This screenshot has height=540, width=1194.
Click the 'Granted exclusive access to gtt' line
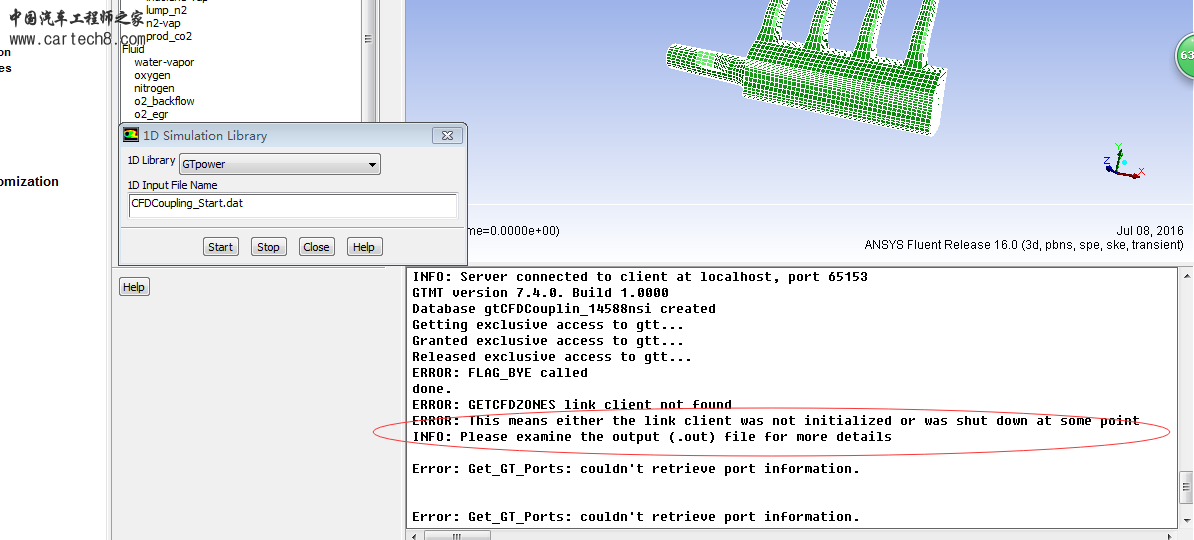(548, 340)
